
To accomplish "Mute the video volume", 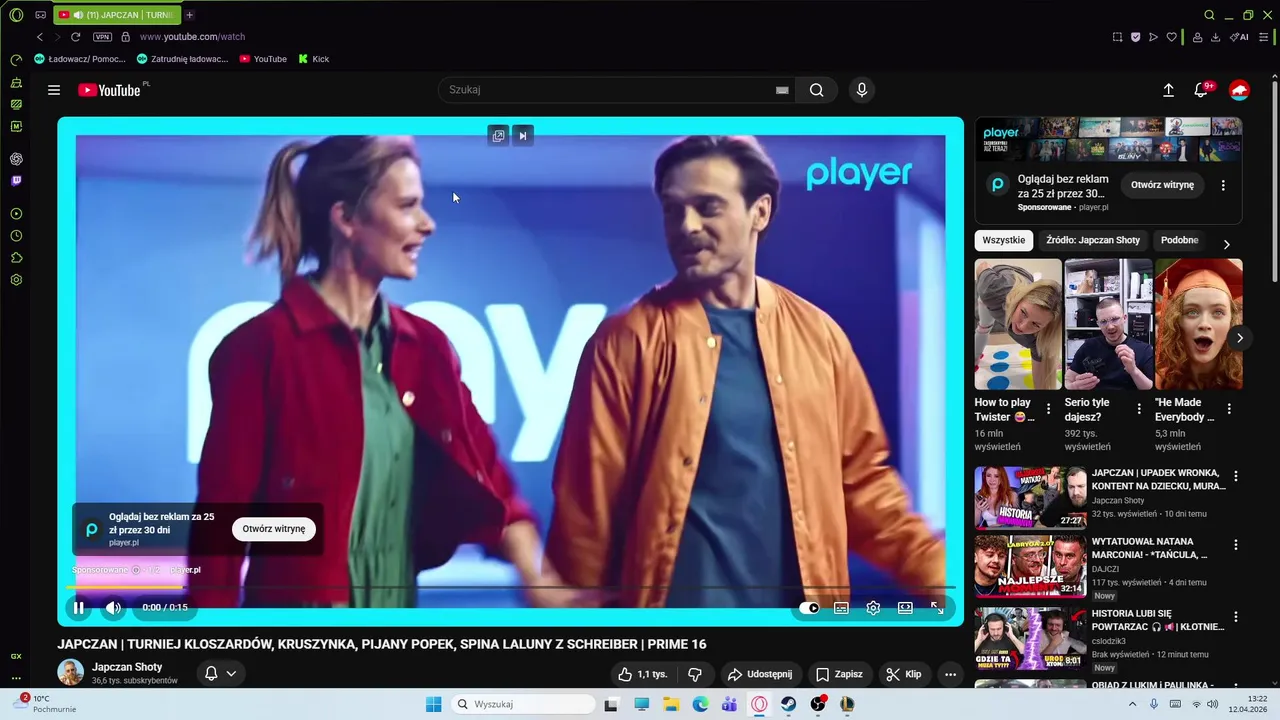I will click(113, 607).
